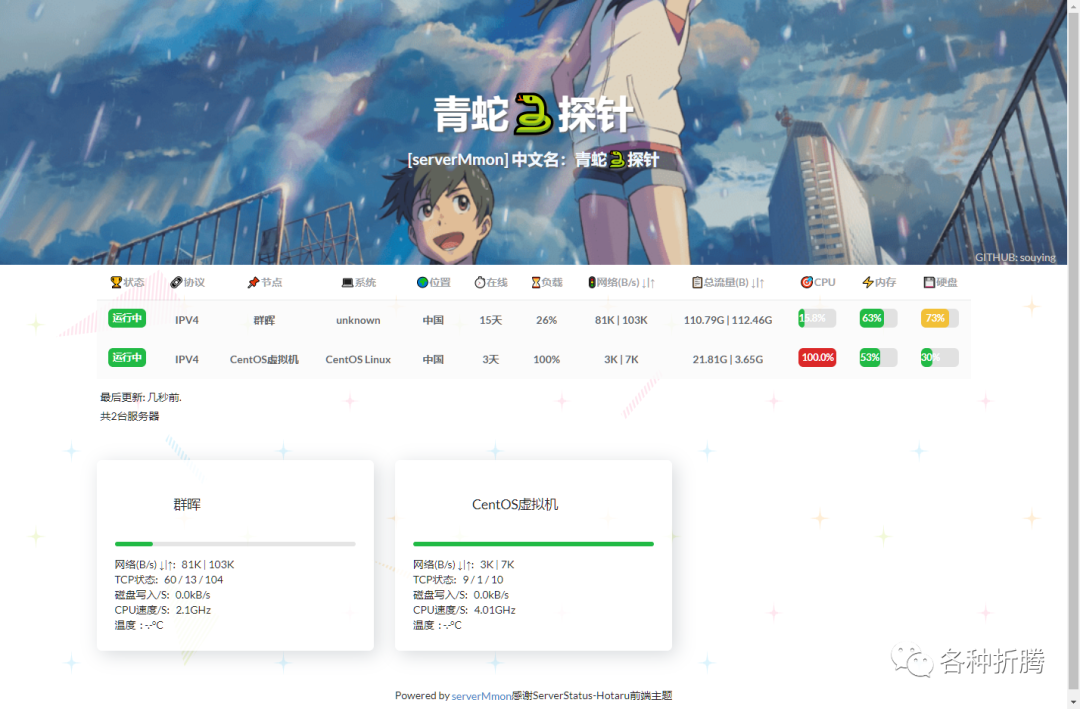This screenshot has height=709, width=1080.
Task: Expand the 群晖 server row
Action: [x=534, y=320]
